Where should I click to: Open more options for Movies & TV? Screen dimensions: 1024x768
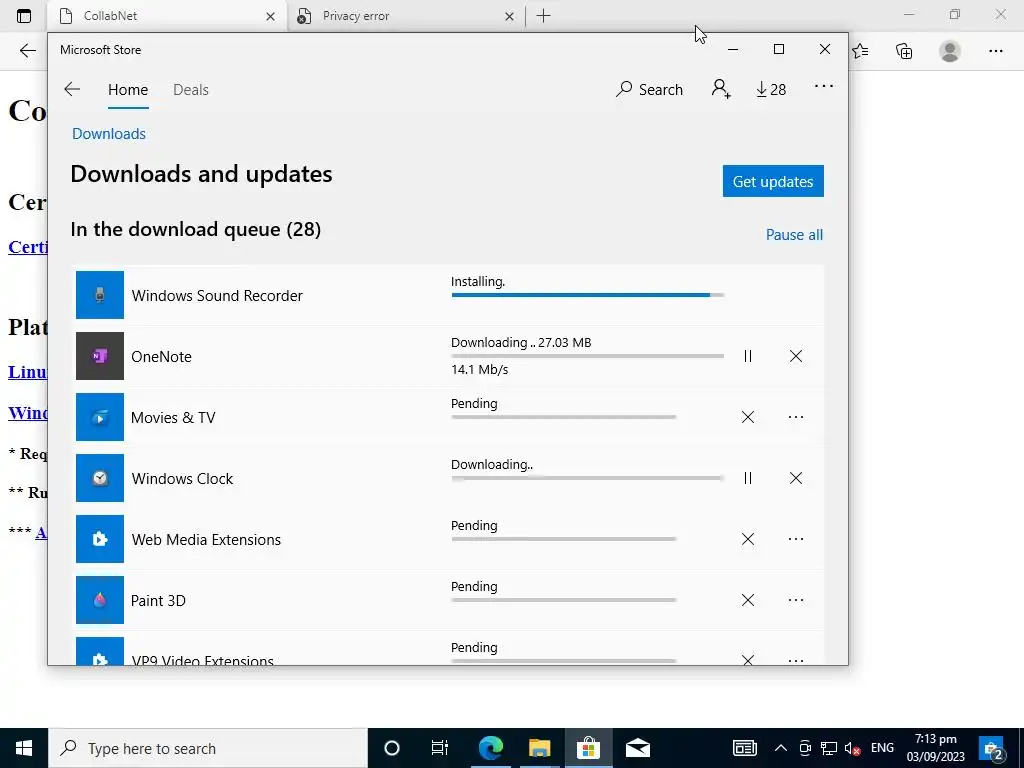[795, 417]
